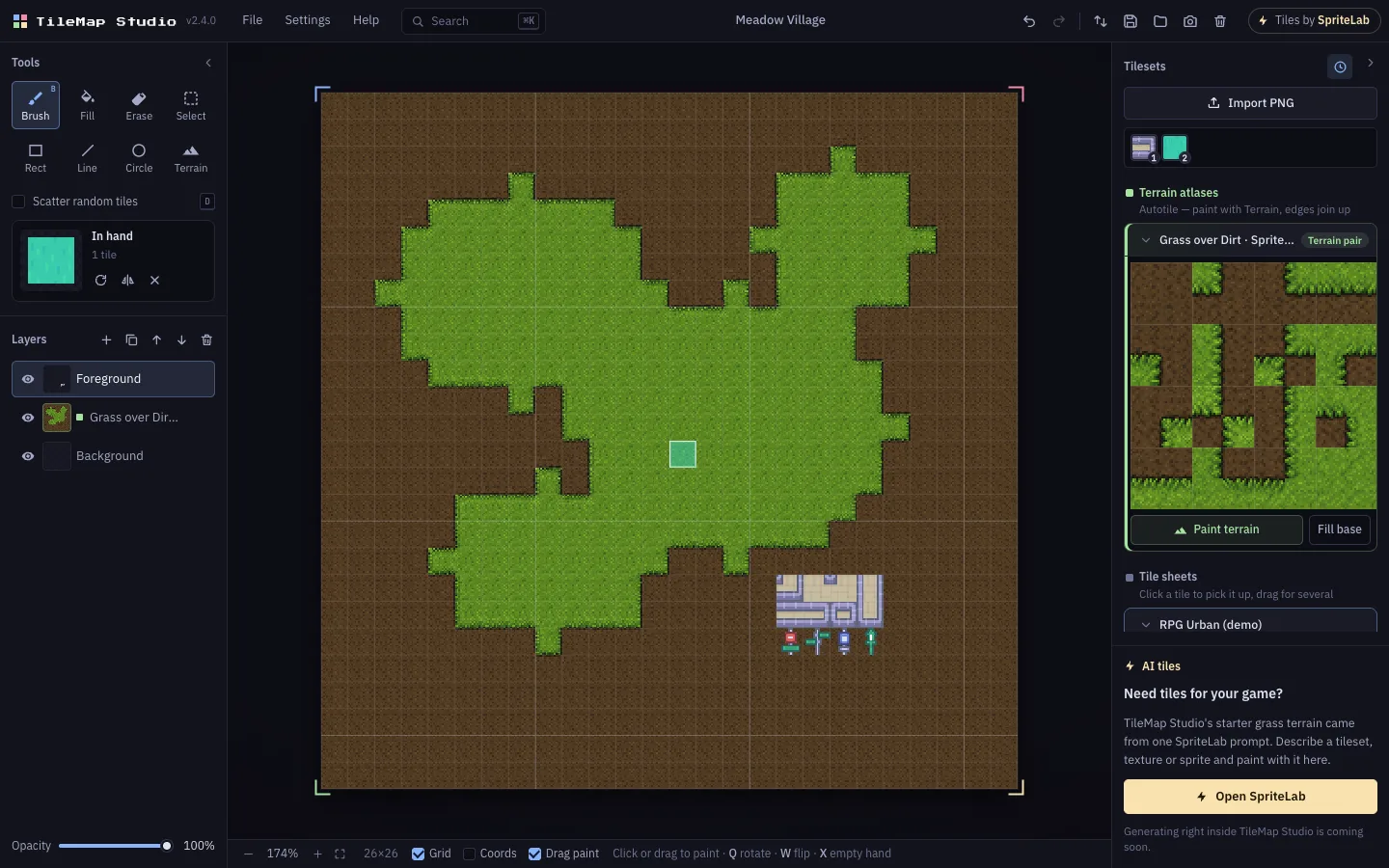Enable Scatter random tiles
Screen dimensions: 1389x868
pos(18,202)
